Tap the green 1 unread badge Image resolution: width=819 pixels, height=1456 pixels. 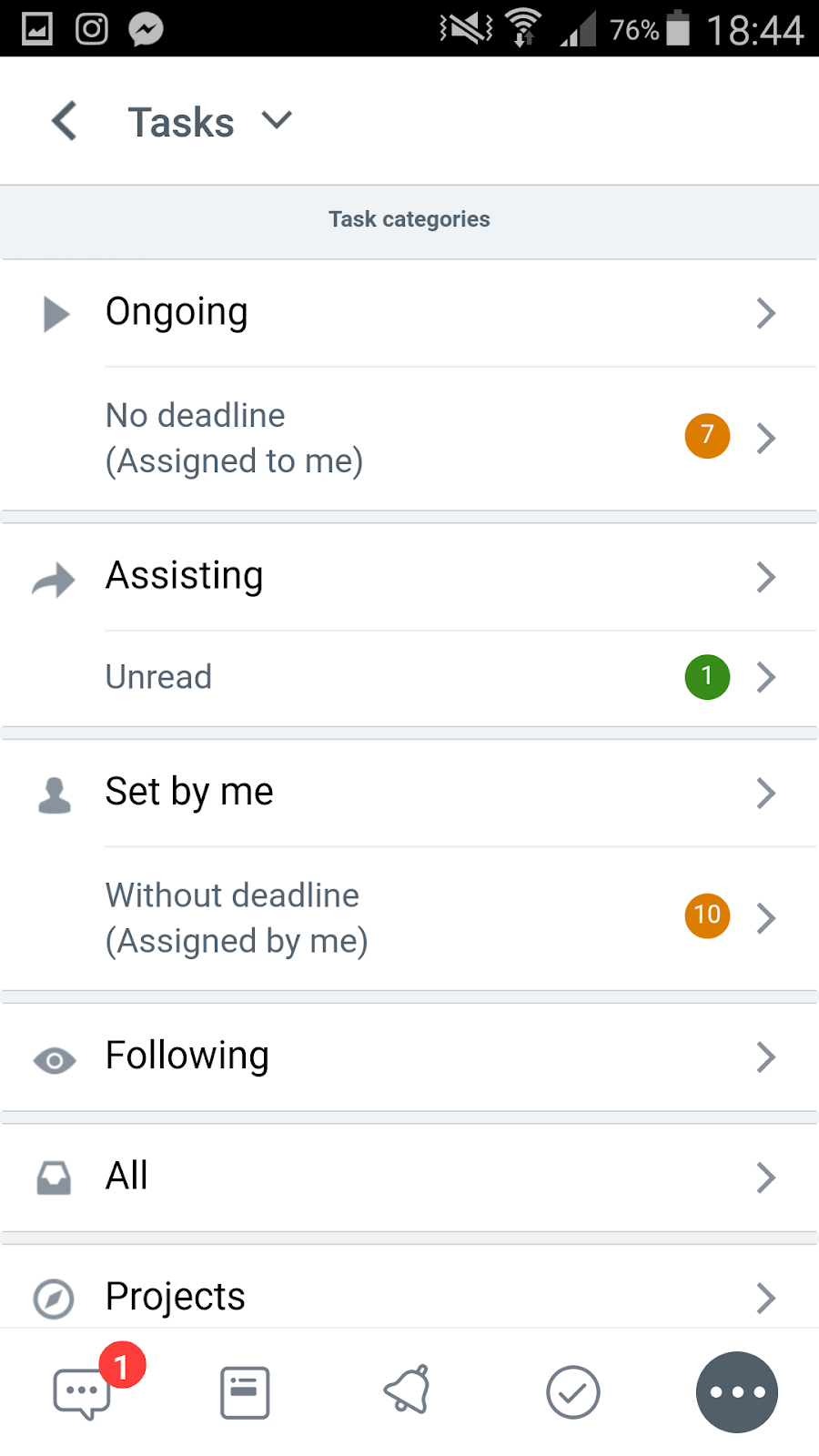pos(707,677)
